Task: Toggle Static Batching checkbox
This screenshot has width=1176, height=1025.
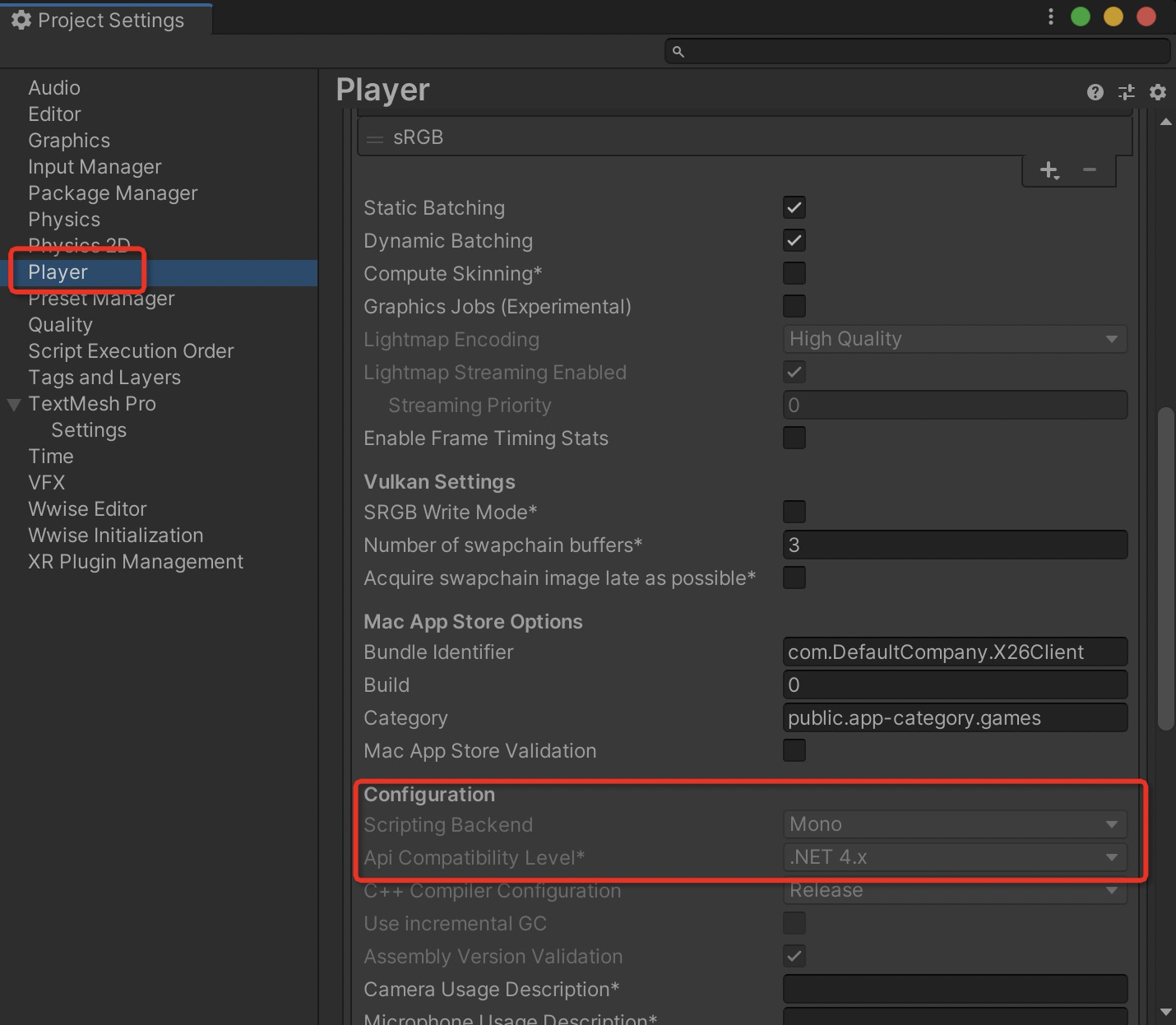Action: click(794, 207)
